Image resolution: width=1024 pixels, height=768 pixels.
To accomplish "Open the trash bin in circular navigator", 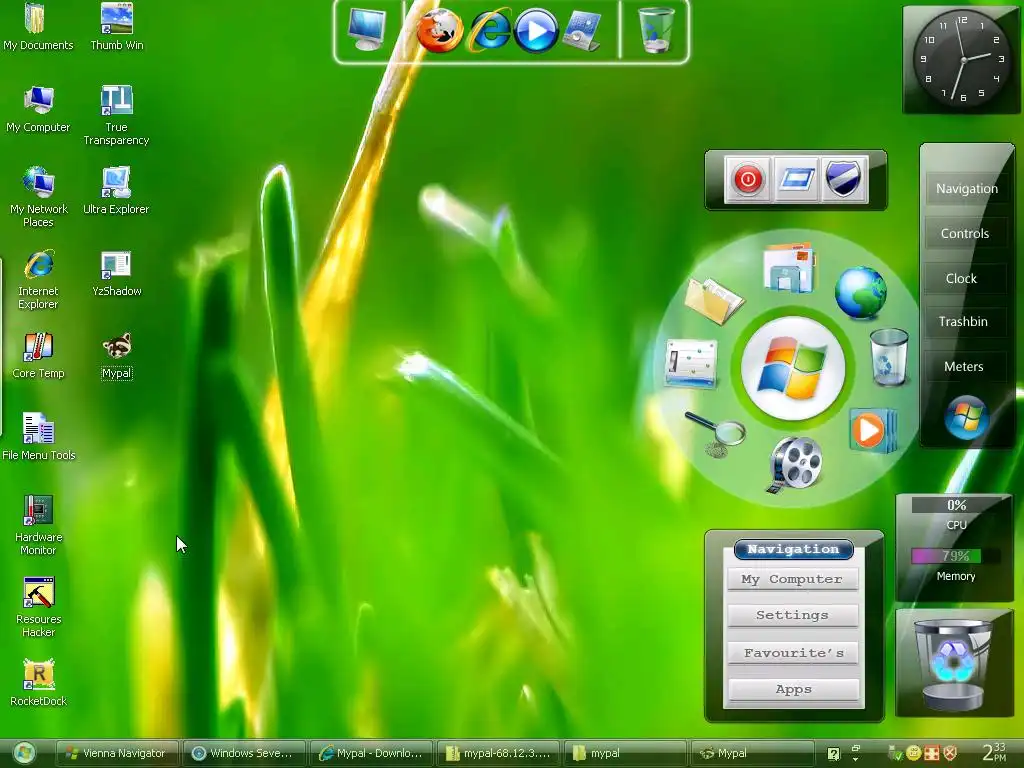I will (889, 357).
